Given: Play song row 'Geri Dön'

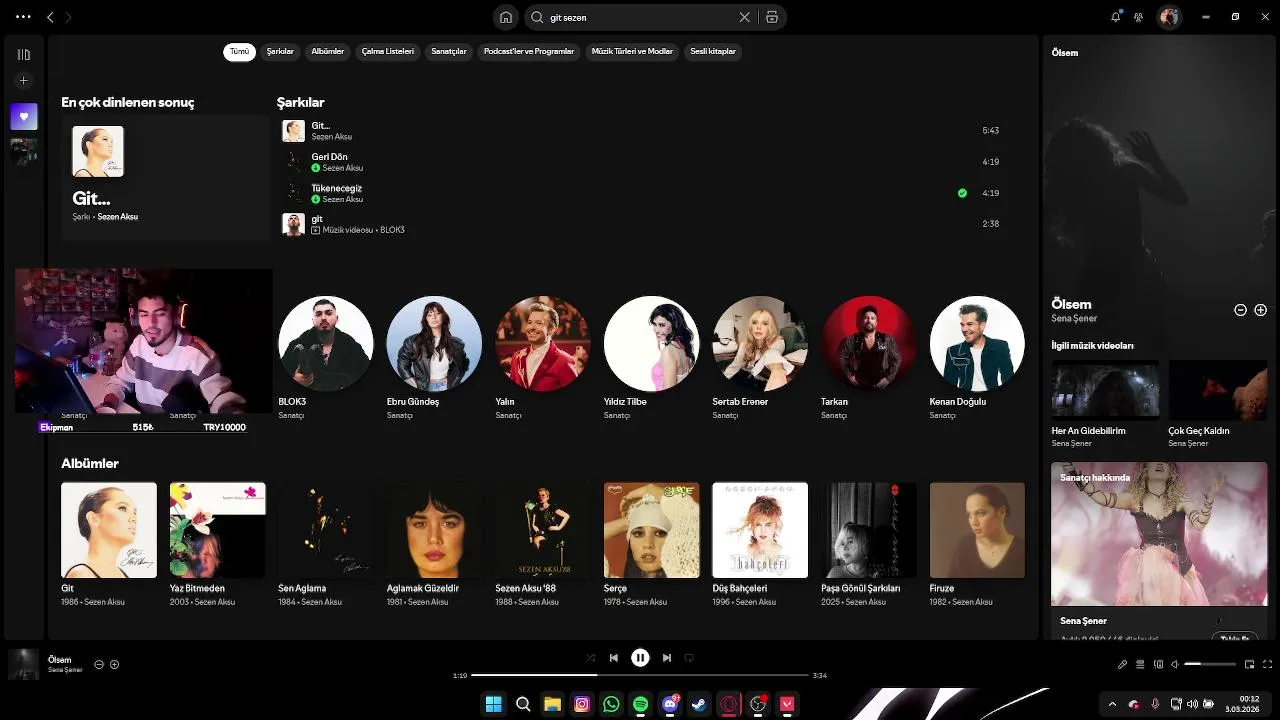Looking at the screenshot, I should tap(640, 162).
